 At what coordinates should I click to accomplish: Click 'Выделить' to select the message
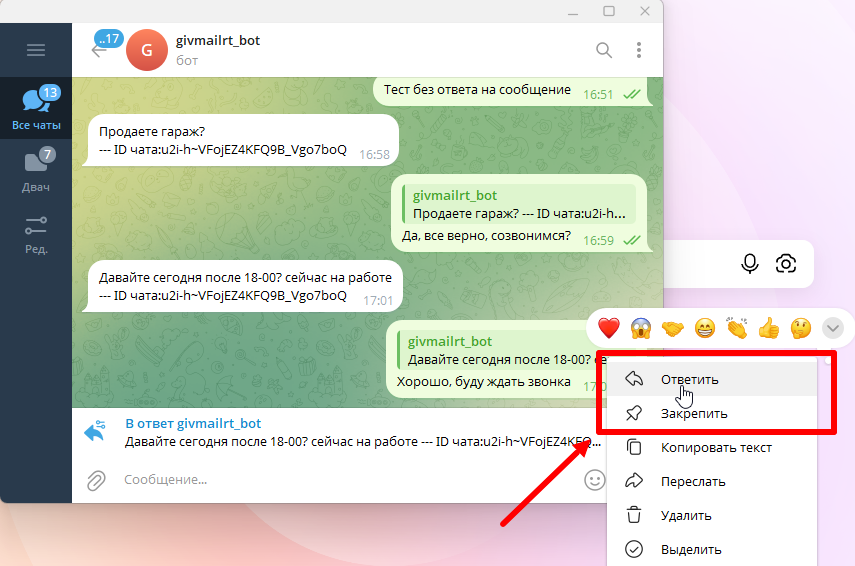coord(690,549)
